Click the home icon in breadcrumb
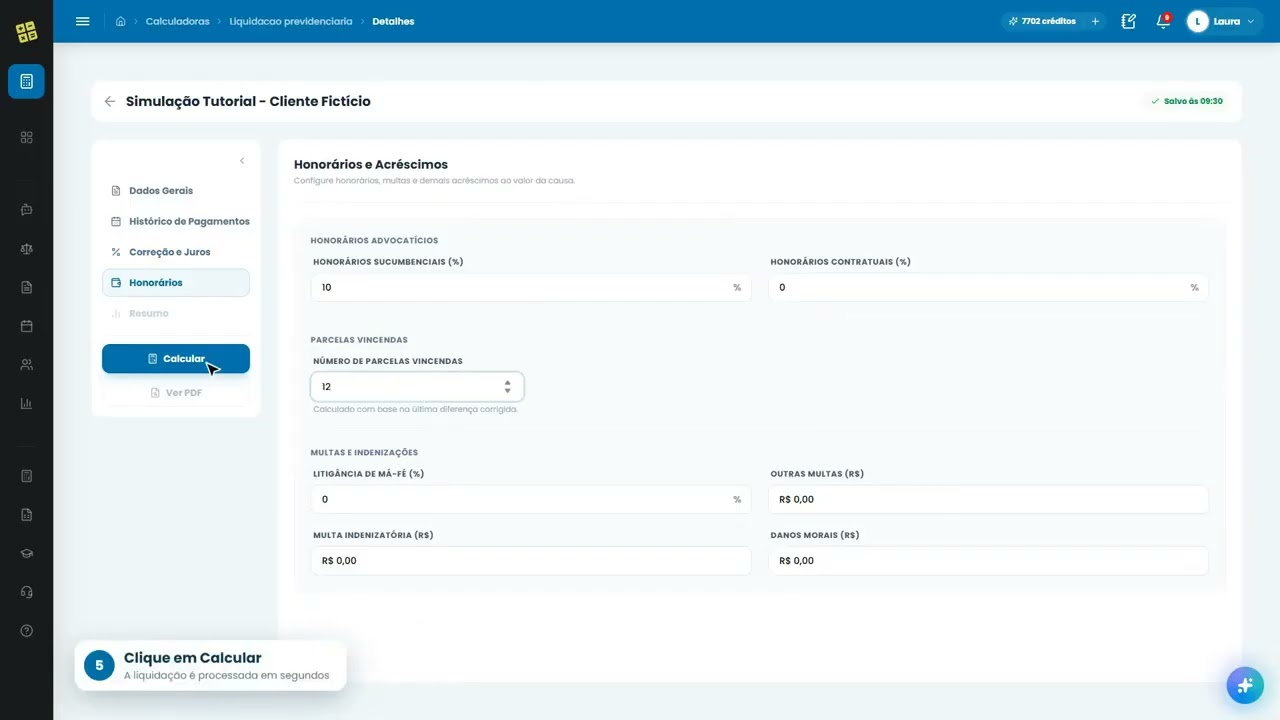1280x720 pixels. (120, 21)
